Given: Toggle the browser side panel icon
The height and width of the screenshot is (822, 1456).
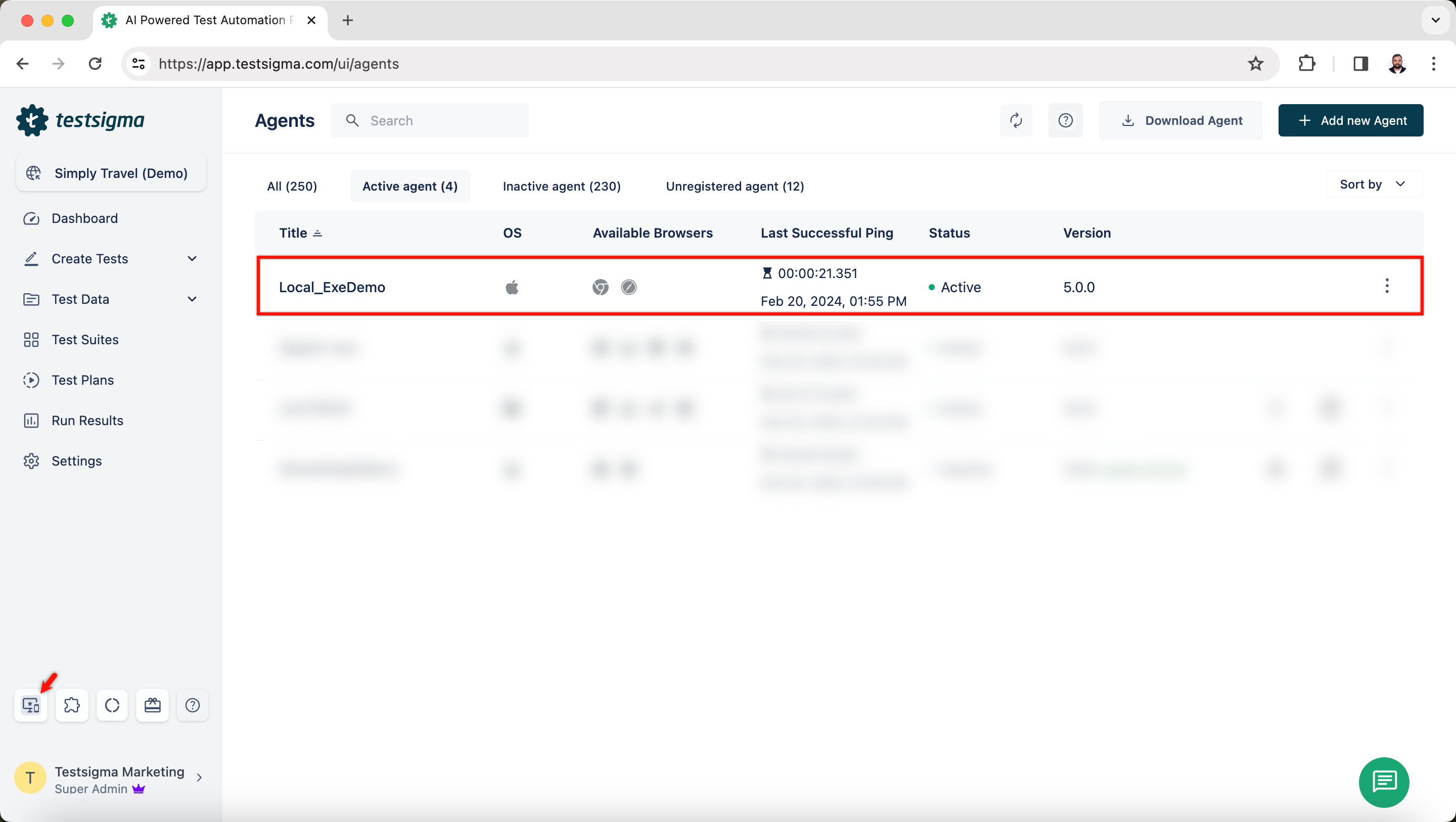Looking at the screenshot, I should 1361,64.
